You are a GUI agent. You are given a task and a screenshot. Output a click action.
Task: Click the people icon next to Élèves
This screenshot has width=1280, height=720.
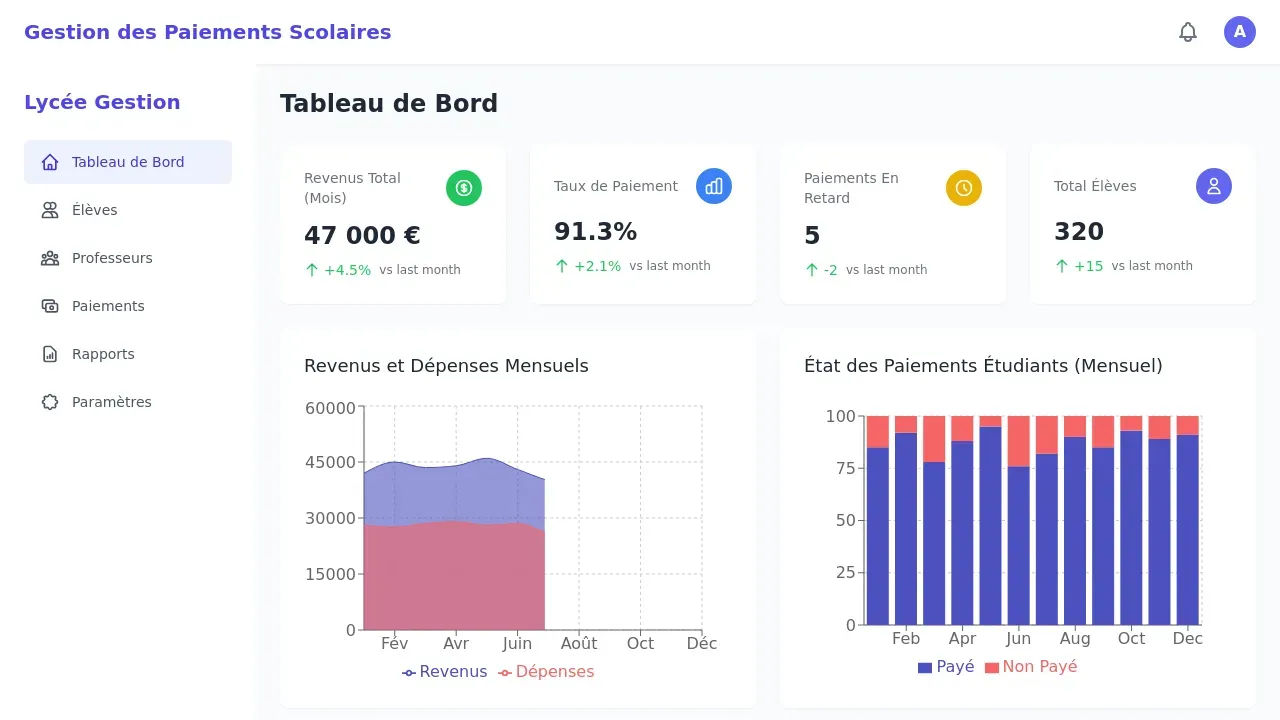click(x=49, y=210)
